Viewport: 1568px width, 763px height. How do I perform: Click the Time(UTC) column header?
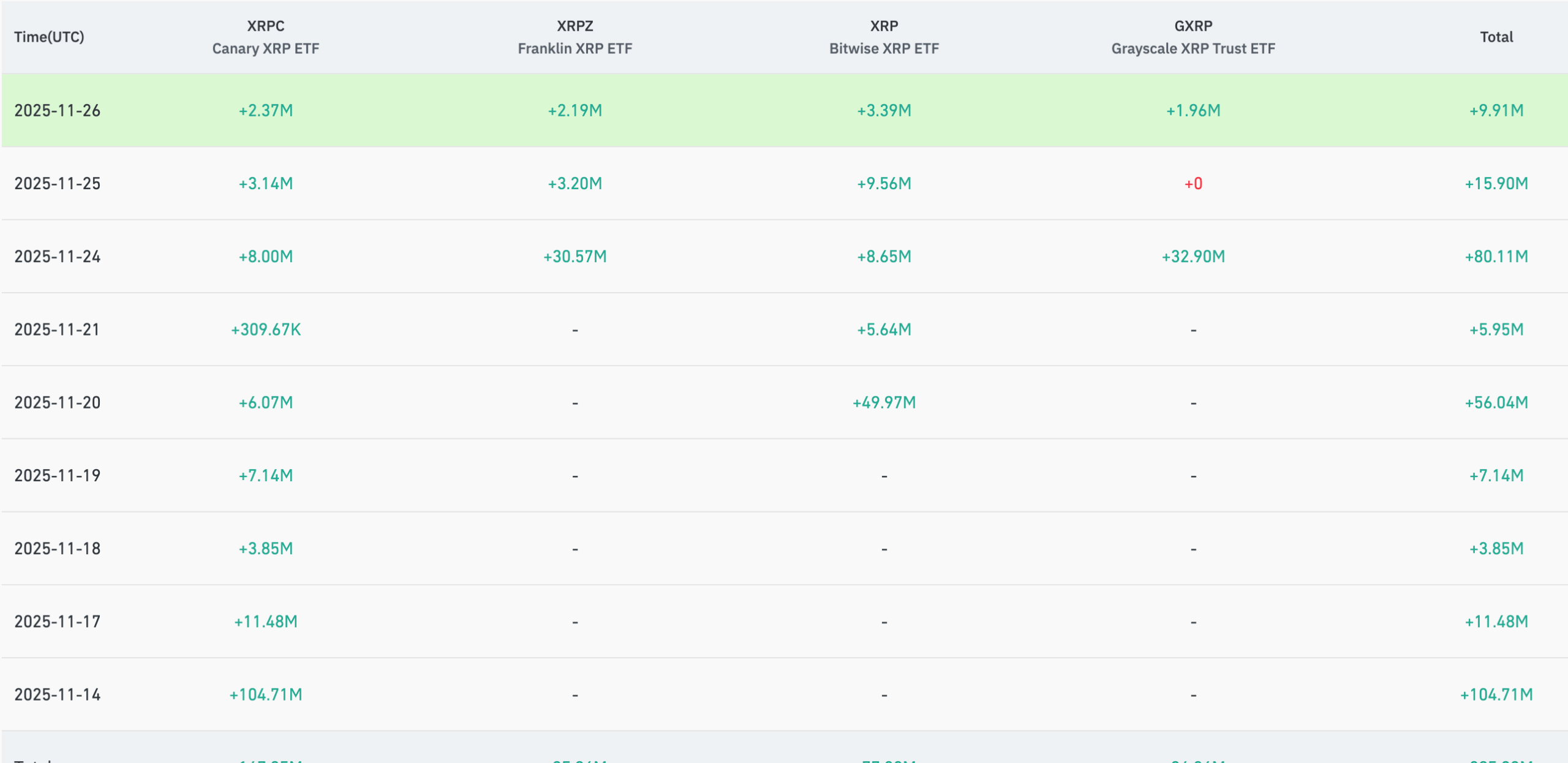click(48, 37)
